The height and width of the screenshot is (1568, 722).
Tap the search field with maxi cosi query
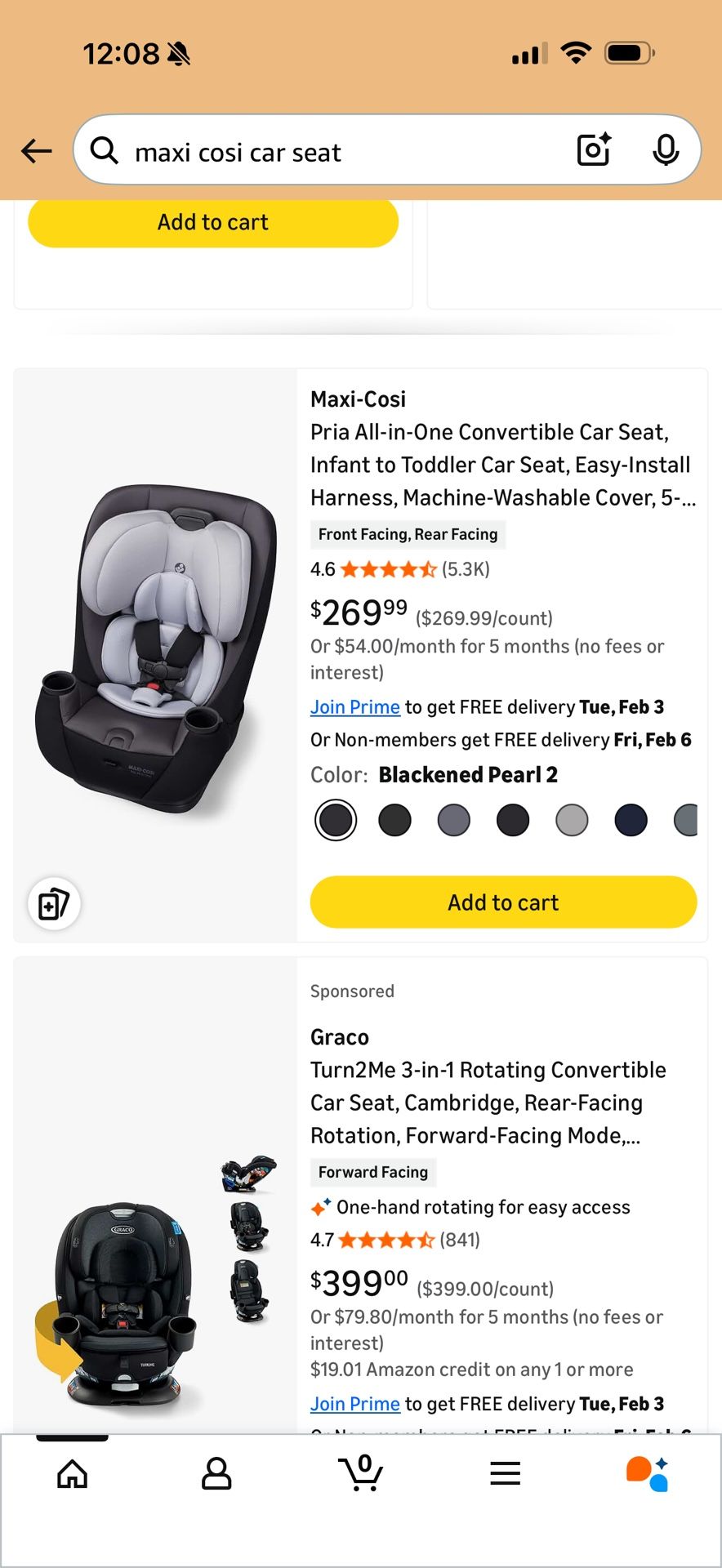(343, 152)
